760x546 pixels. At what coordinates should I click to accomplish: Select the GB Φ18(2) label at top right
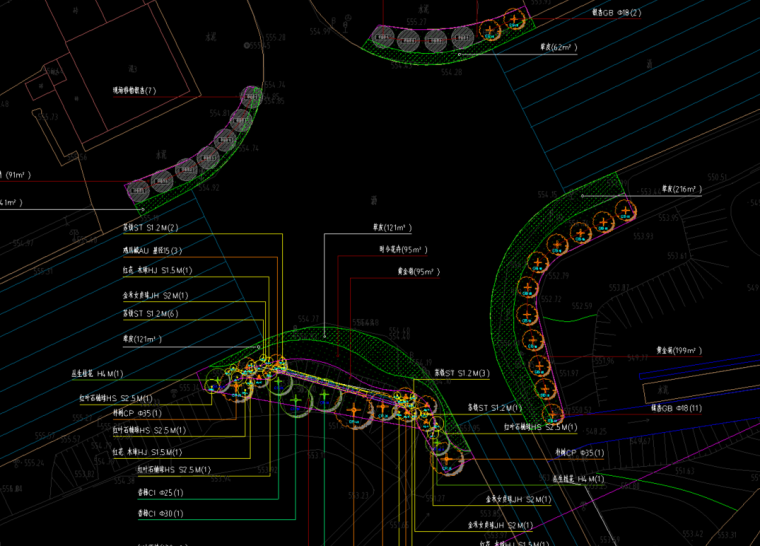click(x=616, y=13)
